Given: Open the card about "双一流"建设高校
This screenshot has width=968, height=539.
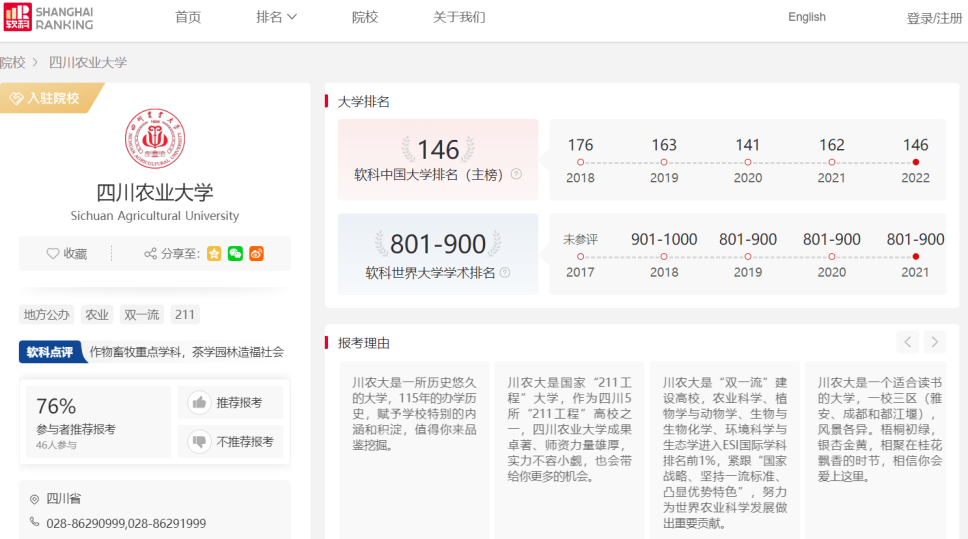Looking at the screenshot, I should (x=725, y=450).
